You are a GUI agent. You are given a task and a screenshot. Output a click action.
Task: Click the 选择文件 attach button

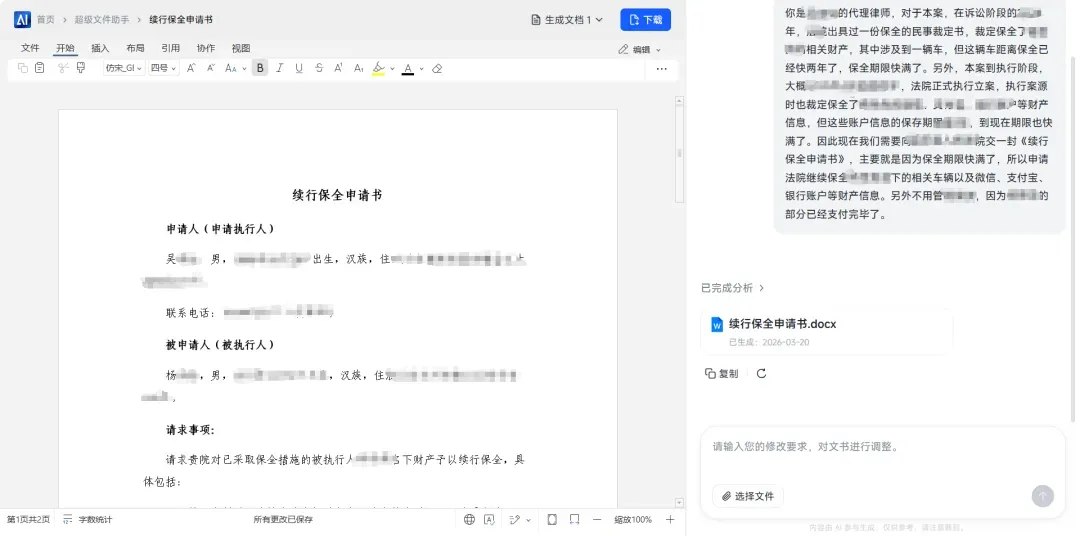747,496
